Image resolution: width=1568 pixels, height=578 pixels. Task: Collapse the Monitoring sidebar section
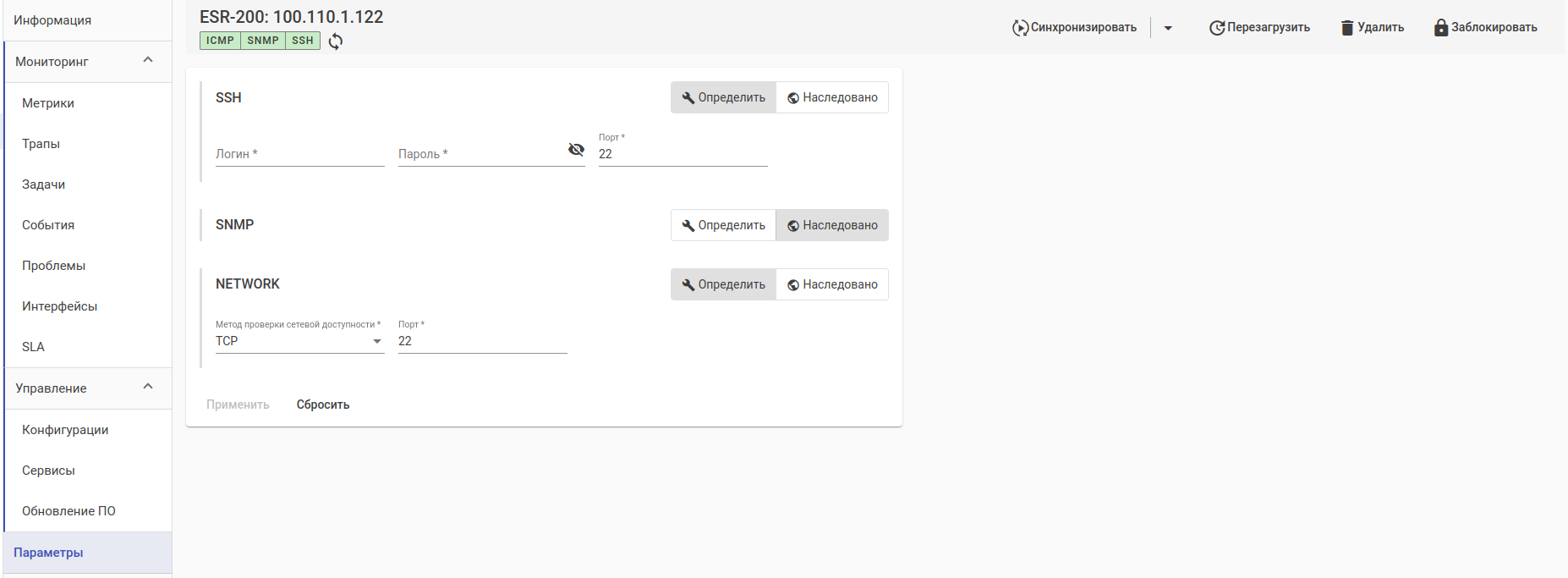148,60
